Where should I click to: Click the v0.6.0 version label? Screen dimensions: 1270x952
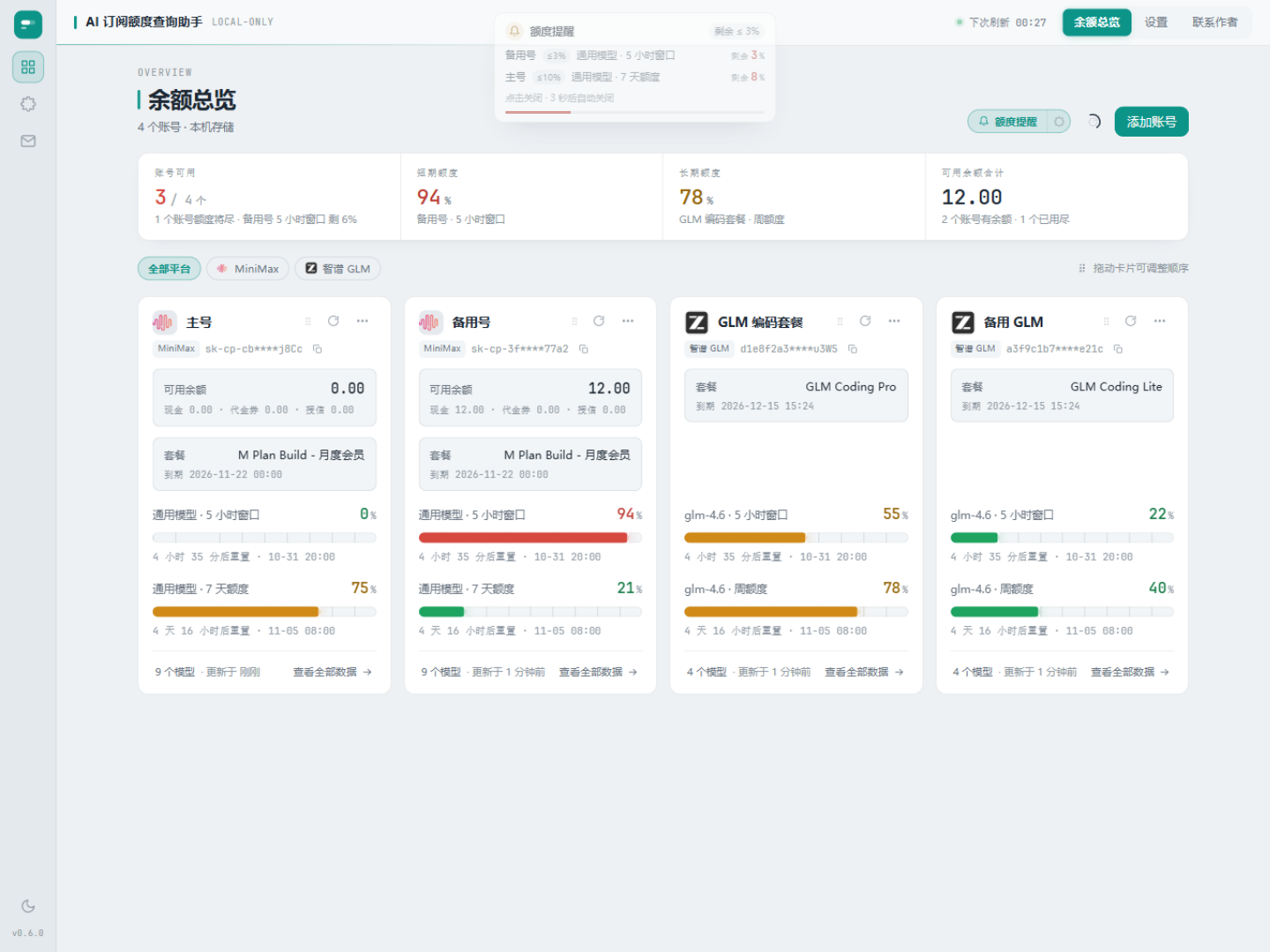28,933
